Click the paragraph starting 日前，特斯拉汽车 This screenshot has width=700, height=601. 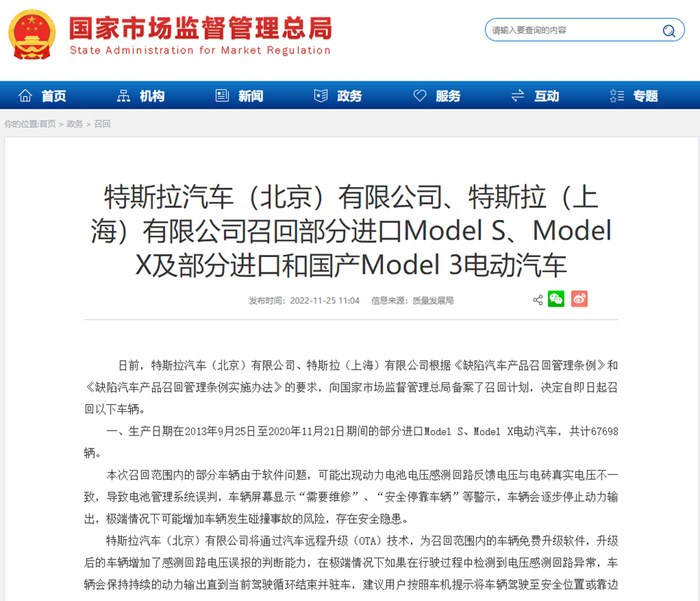(351, 387)
